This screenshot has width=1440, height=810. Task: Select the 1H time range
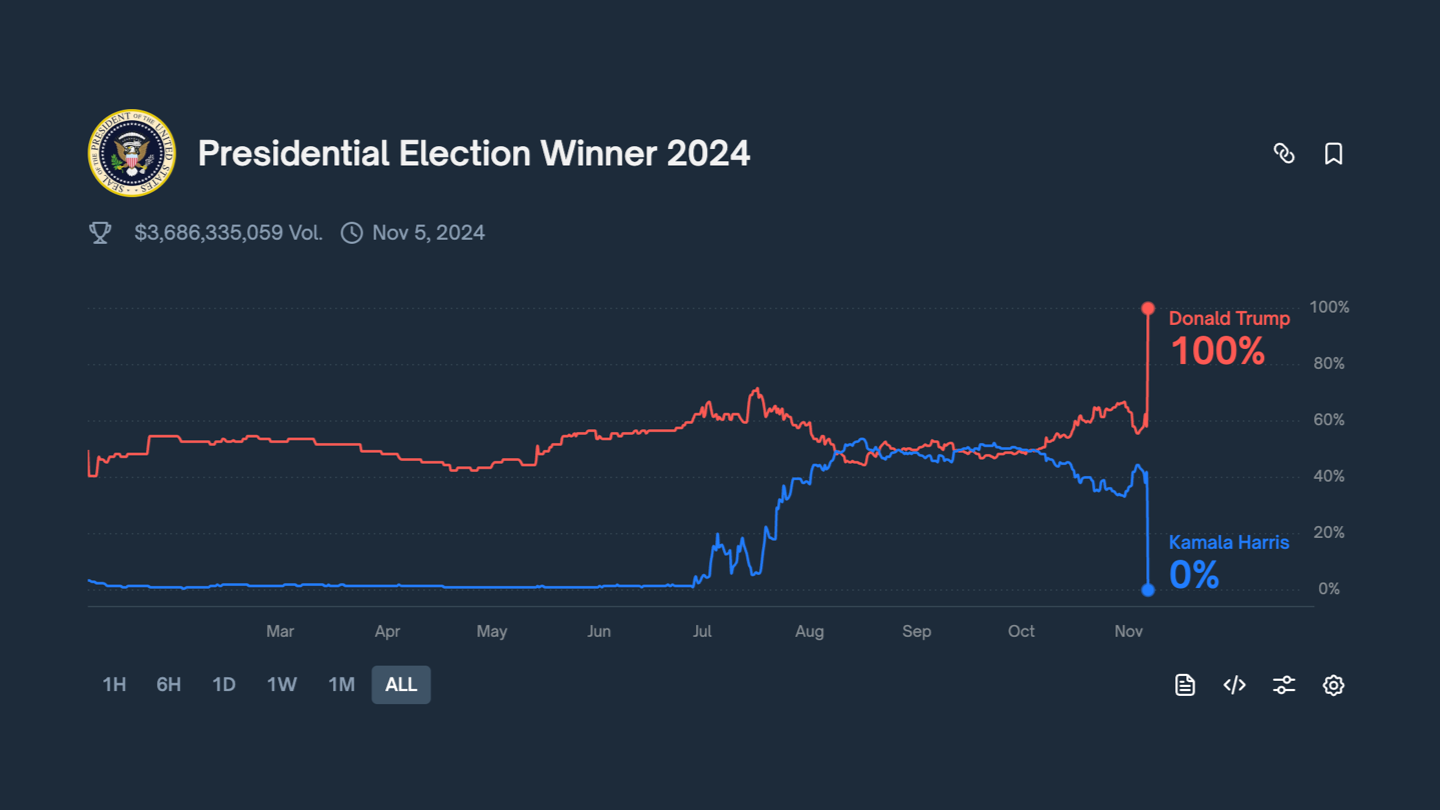point(114,685)
